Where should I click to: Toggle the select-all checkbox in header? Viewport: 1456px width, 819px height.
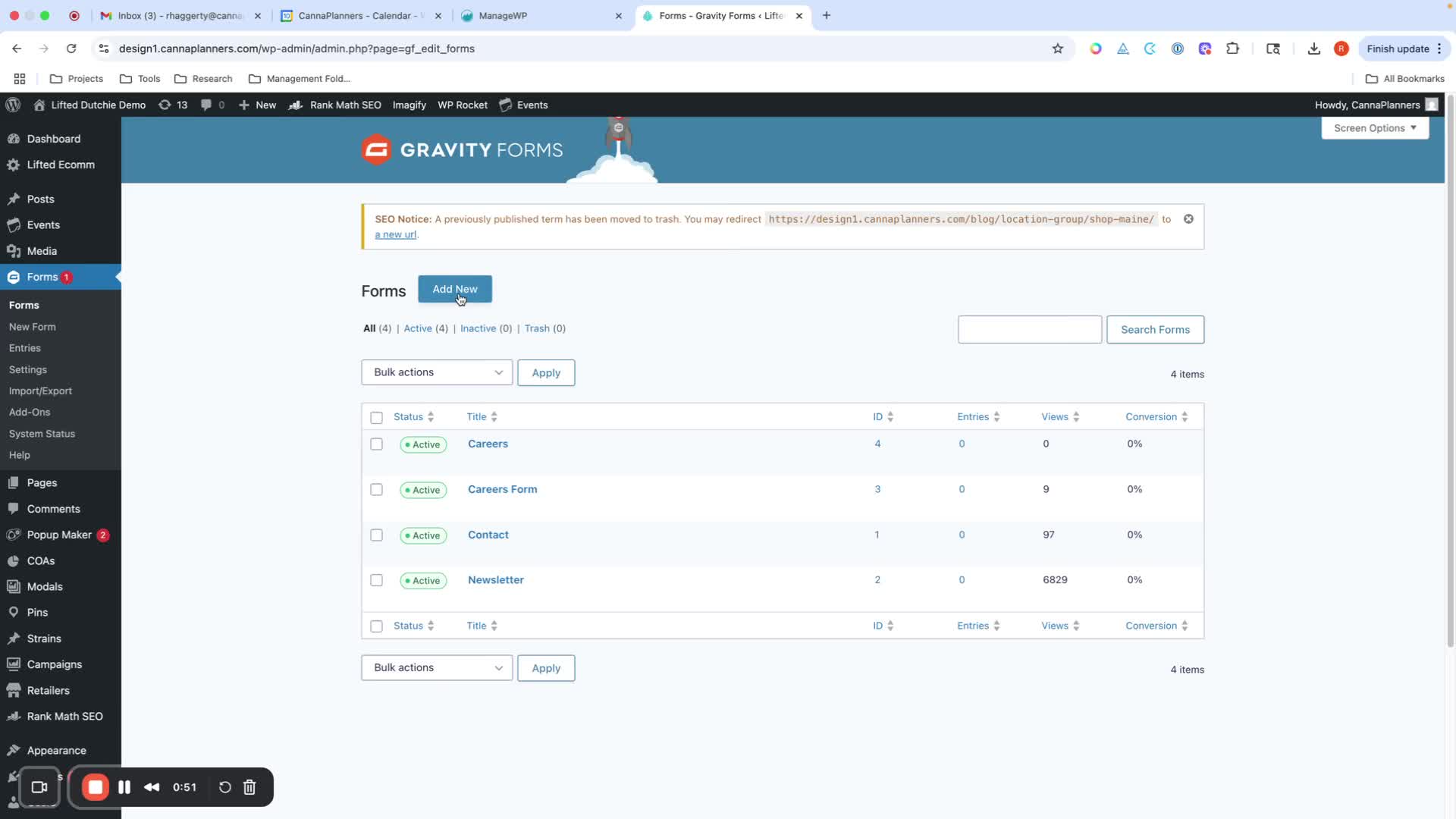[x=376, y=417]
